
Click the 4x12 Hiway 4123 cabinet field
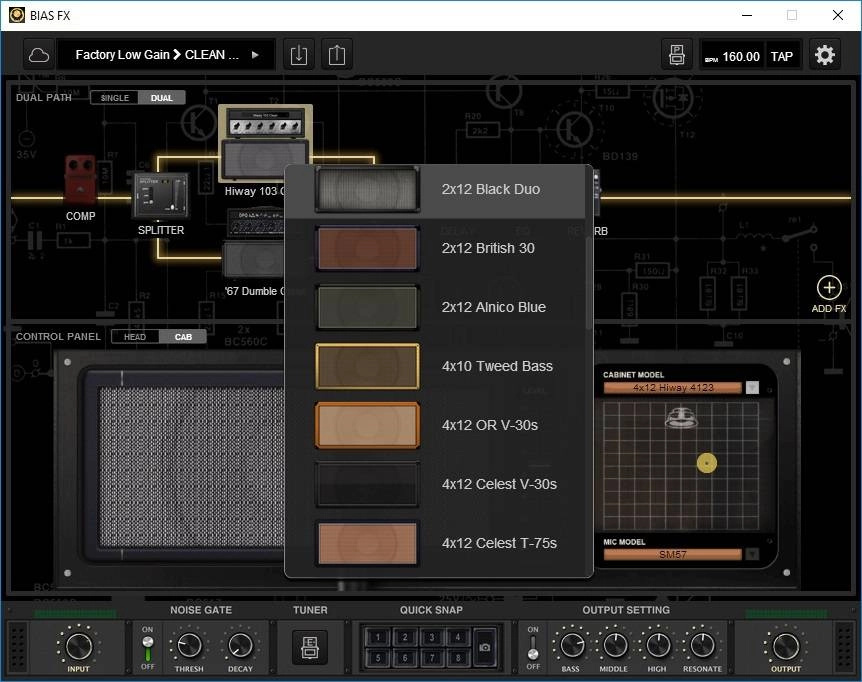(673, 388)
